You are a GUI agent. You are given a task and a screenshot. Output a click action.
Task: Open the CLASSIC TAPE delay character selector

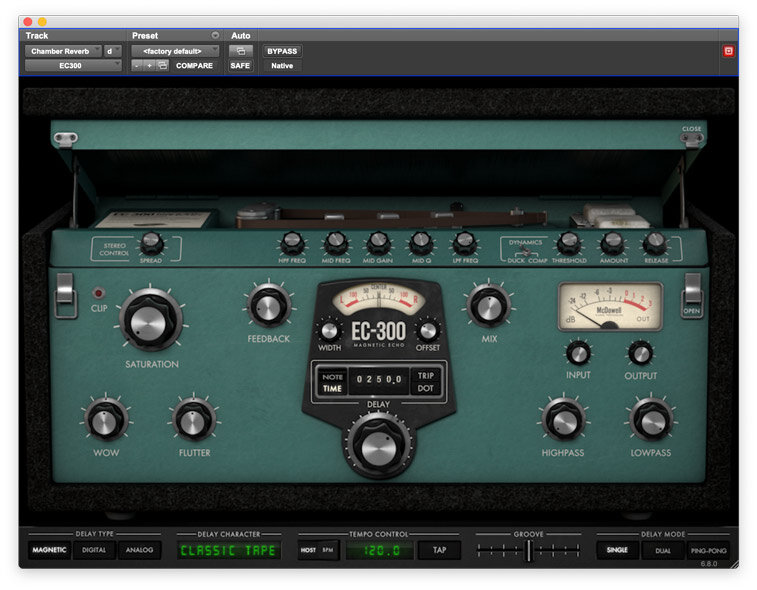[228, 550]
